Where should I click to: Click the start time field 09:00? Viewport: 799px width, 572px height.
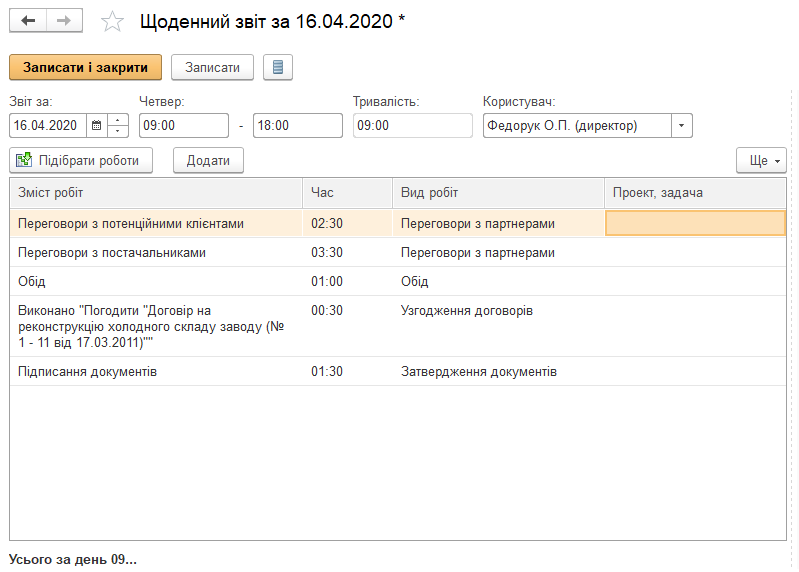tap(184, 125)
